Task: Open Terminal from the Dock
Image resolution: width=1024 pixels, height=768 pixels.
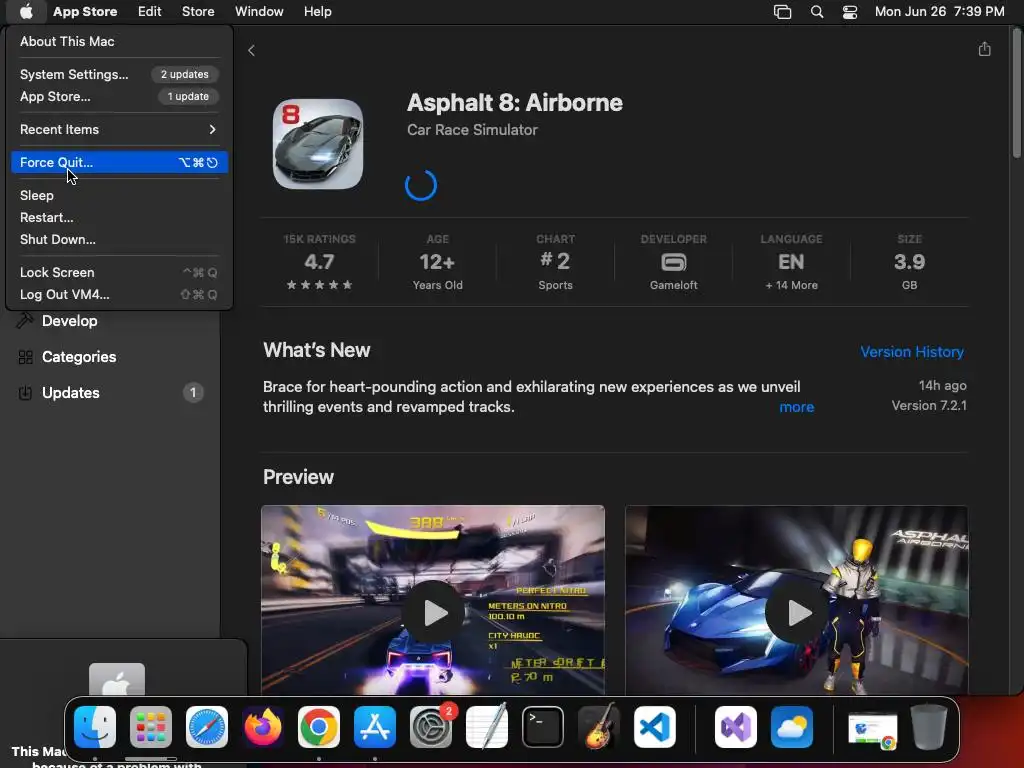Action: pyautogui.click(x=543, y=727)
